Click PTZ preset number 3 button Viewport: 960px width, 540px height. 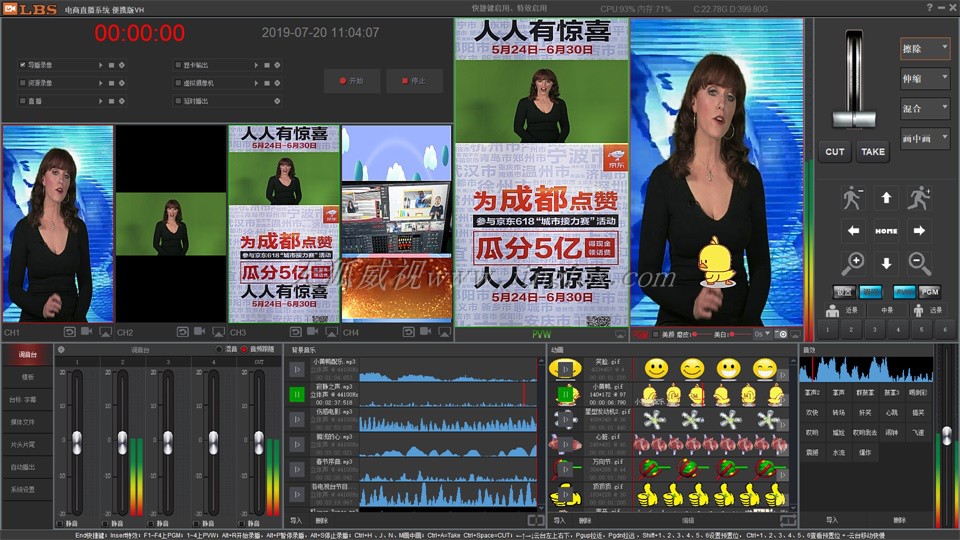coord(874,329)
